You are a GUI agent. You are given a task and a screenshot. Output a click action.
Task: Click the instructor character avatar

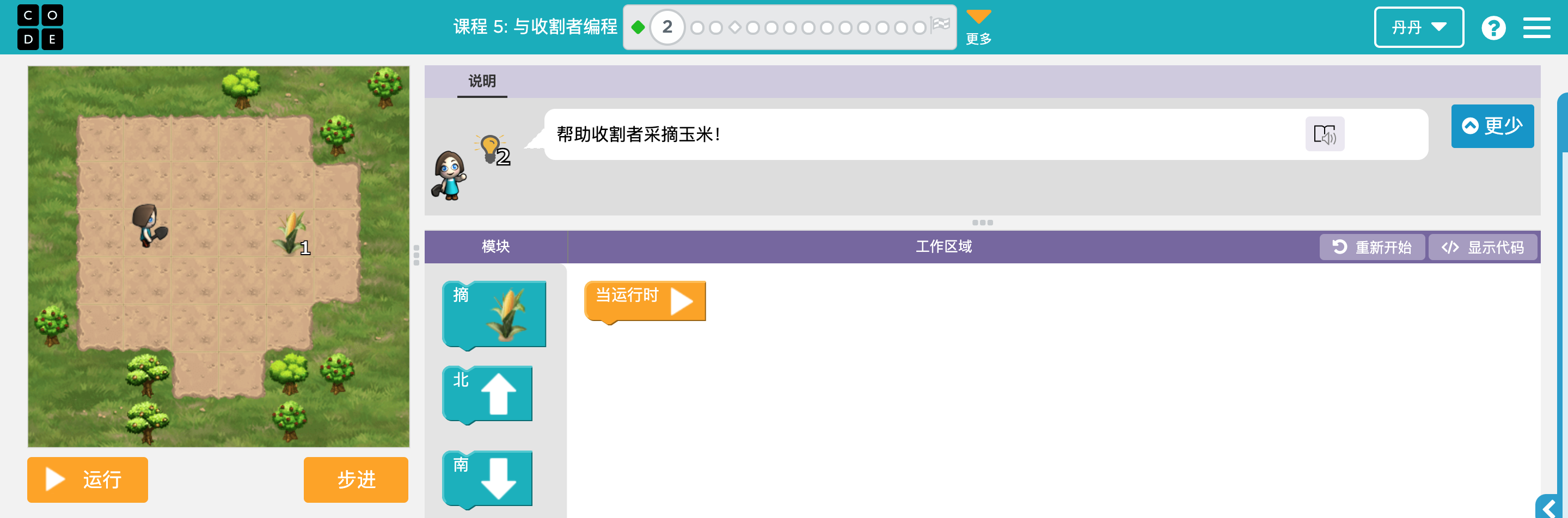click(x=449, y=176)
